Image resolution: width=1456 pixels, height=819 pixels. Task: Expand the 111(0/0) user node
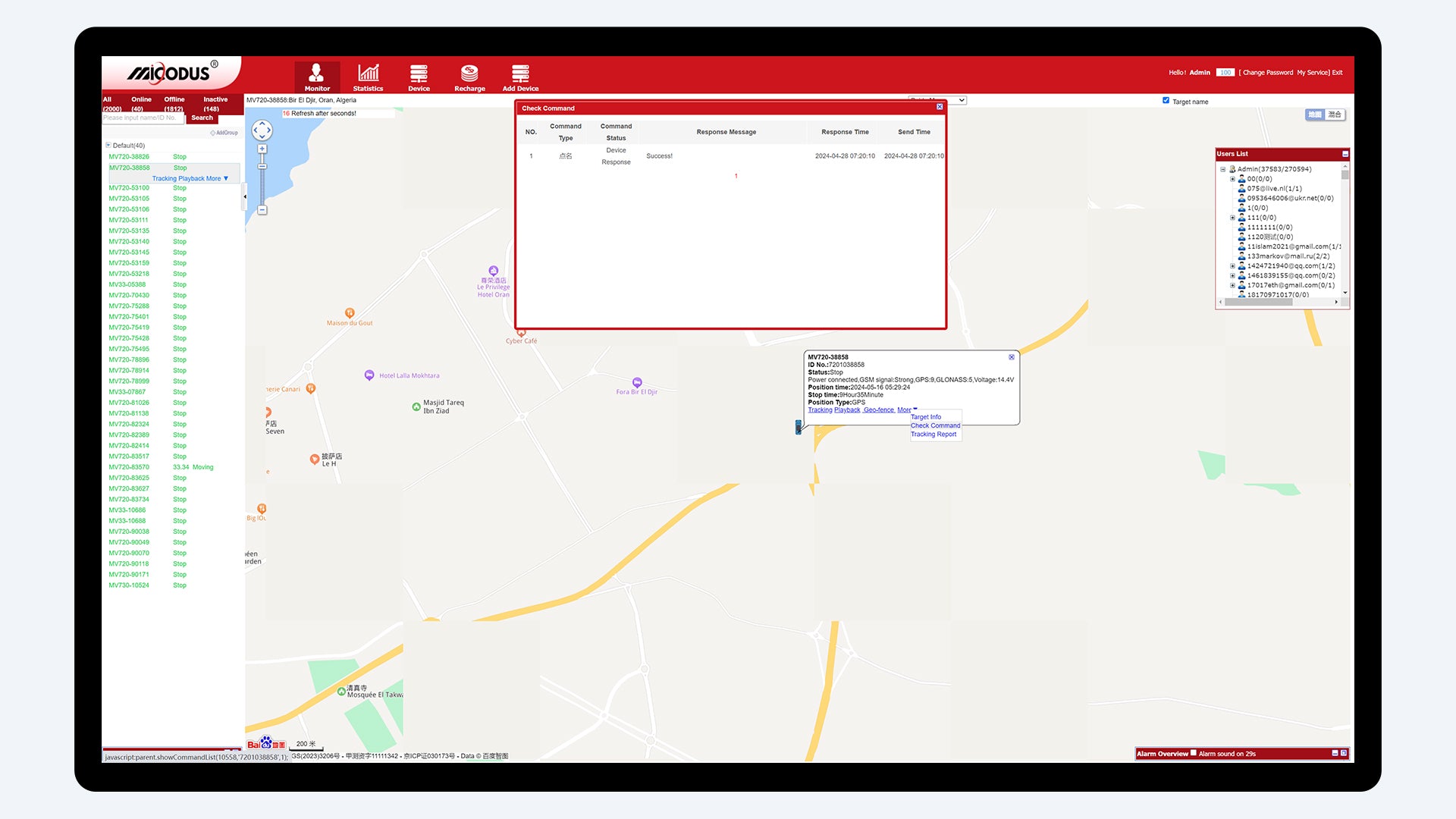1232,218
